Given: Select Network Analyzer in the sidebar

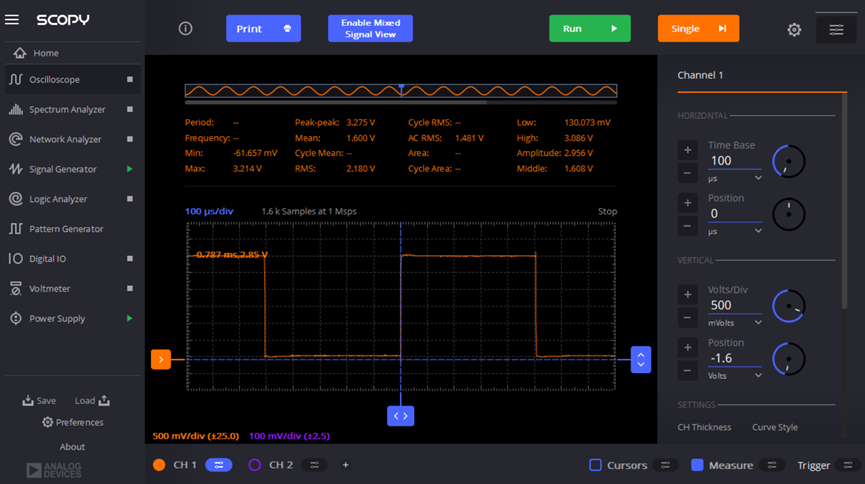Looking at the screenshot, I should 72,139.
